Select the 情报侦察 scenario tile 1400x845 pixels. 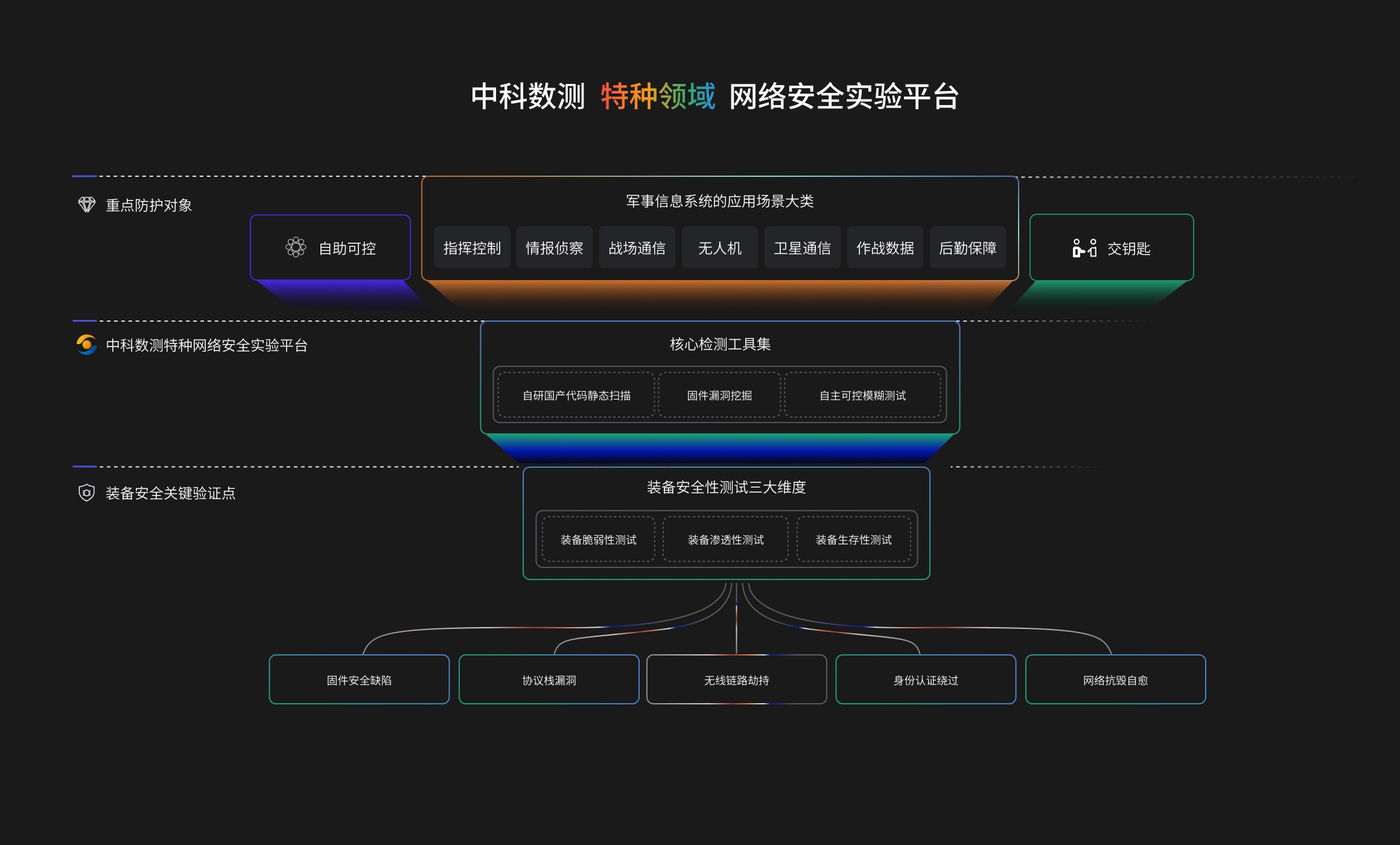tap(555, 247)
